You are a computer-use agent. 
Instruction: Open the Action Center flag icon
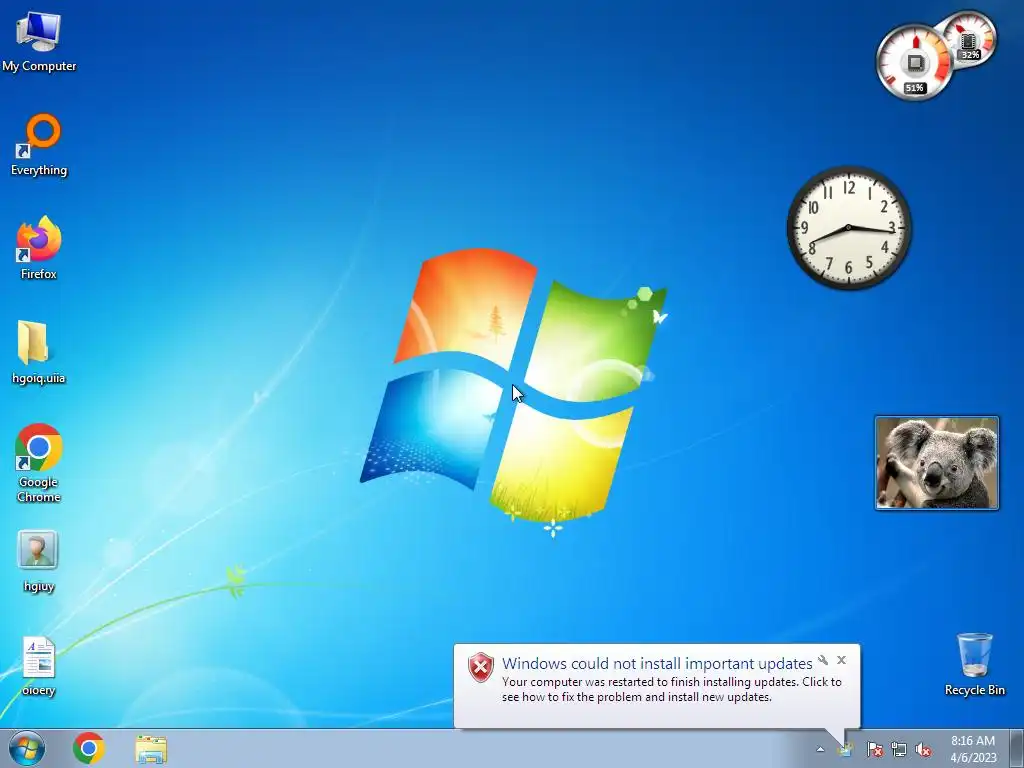[x=874, y=749]
